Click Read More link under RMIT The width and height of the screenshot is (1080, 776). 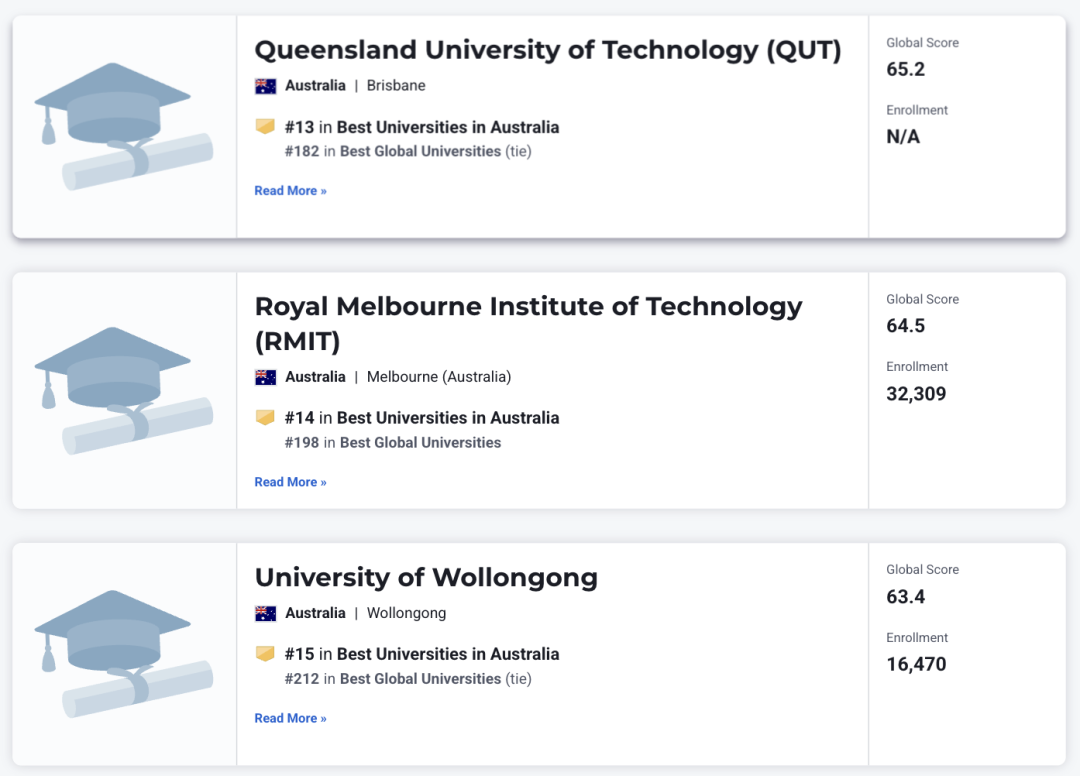(291, 482)
